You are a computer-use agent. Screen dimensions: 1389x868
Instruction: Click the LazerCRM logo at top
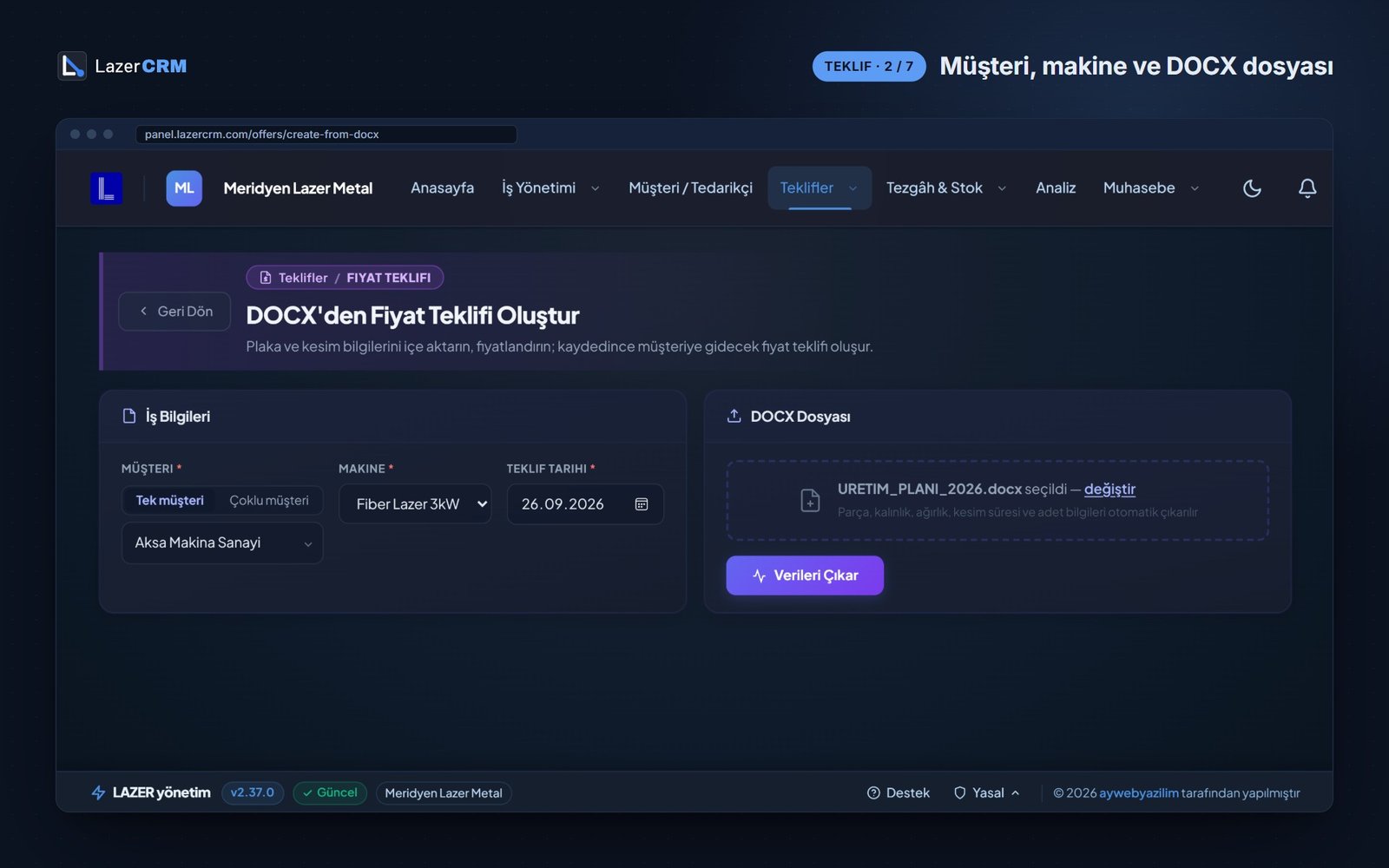122,66
